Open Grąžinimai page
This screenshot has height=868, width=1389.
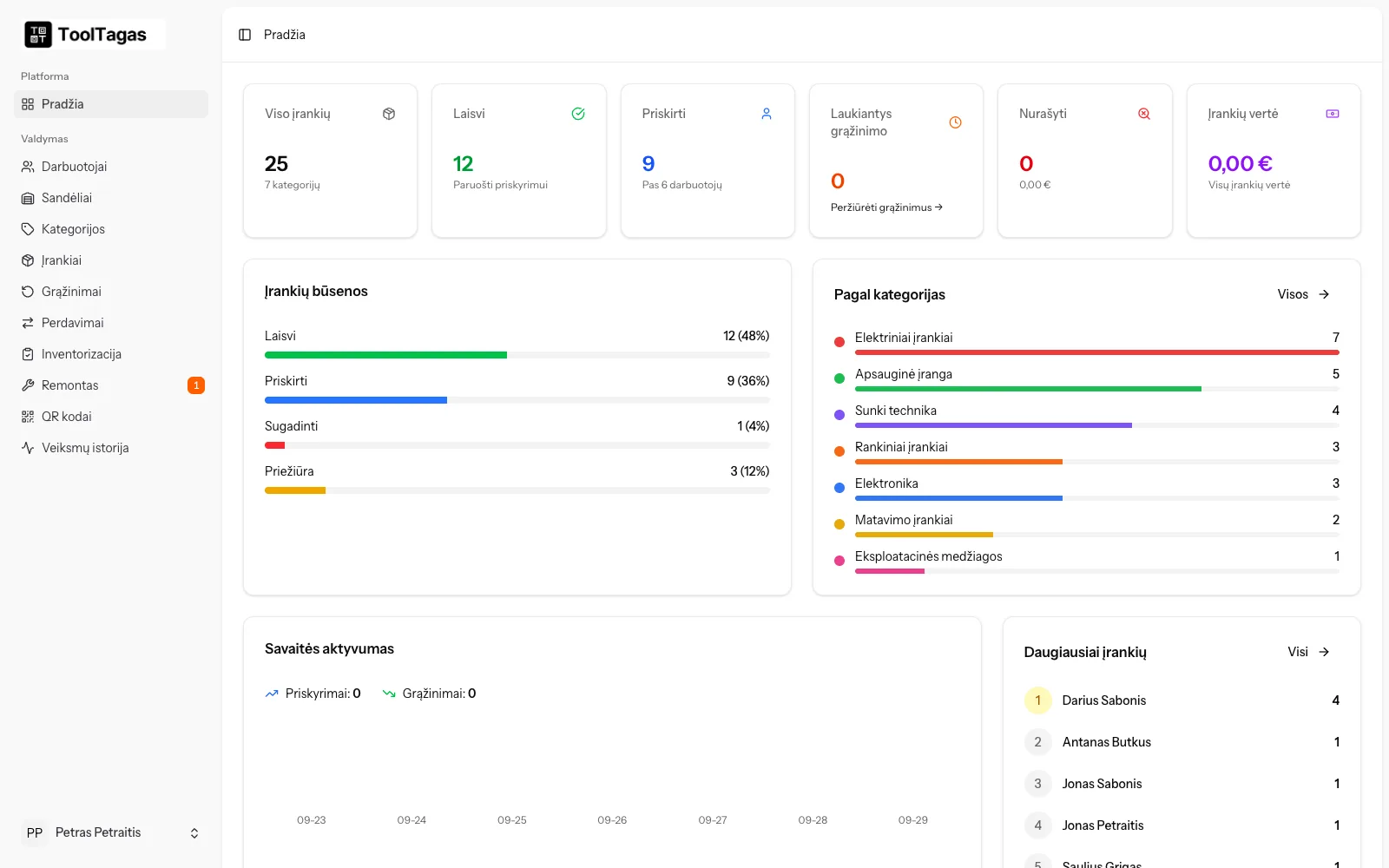[111, 292]
